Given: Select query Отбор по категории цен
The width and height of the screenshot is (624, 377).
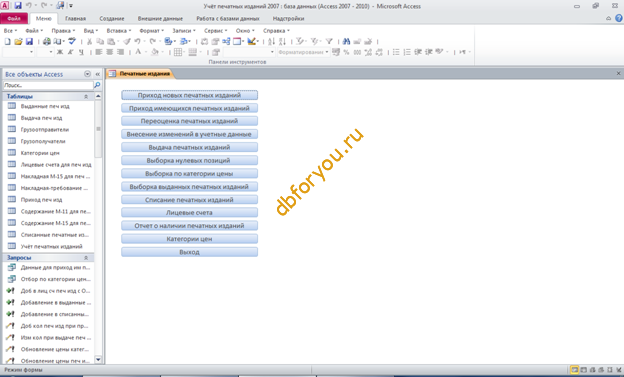Looking at the screenshot, I should point(56,279).
